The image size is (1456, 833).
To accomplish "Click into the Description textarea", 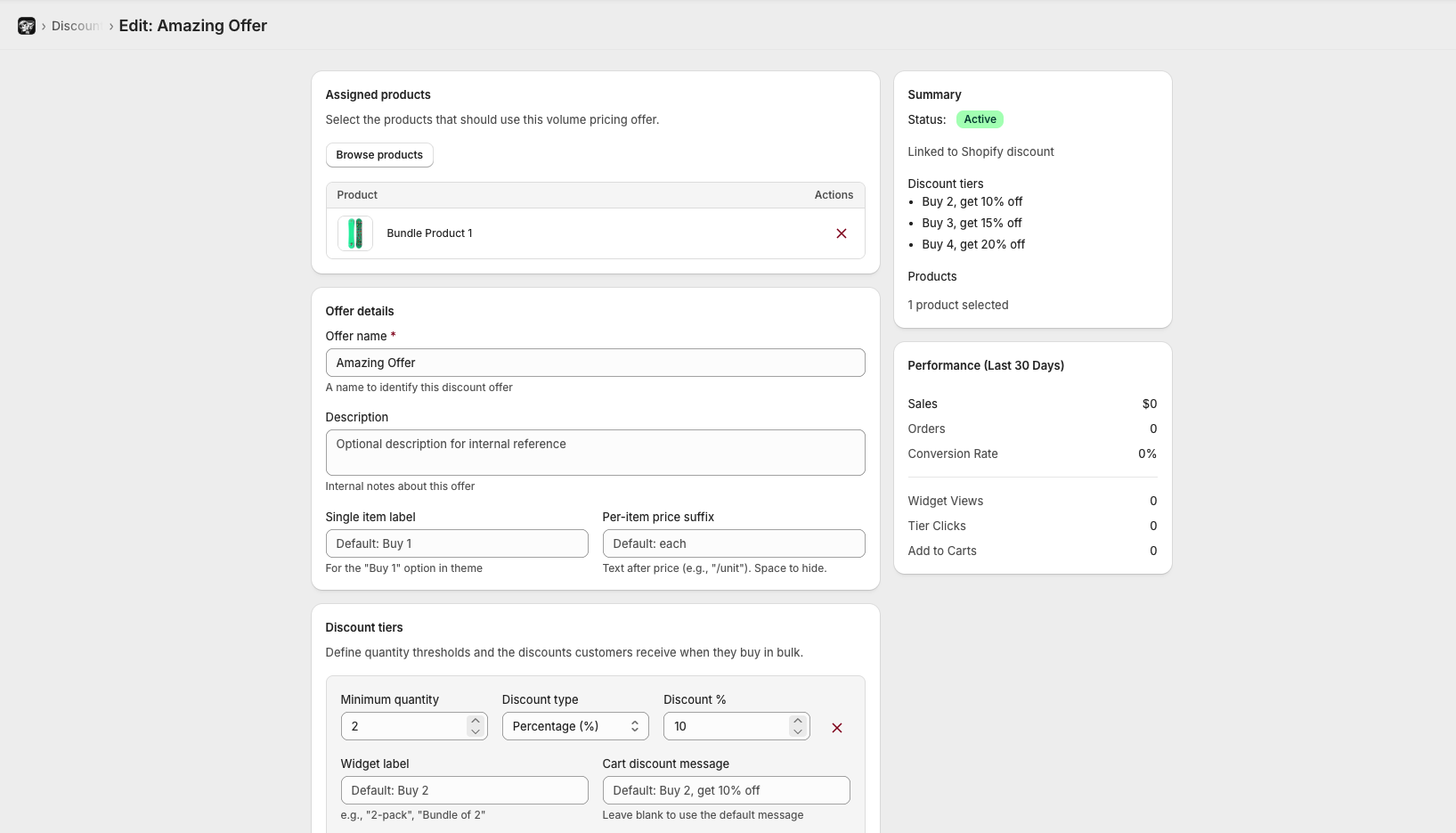I will pyautogui.click(x=595, y=453).
